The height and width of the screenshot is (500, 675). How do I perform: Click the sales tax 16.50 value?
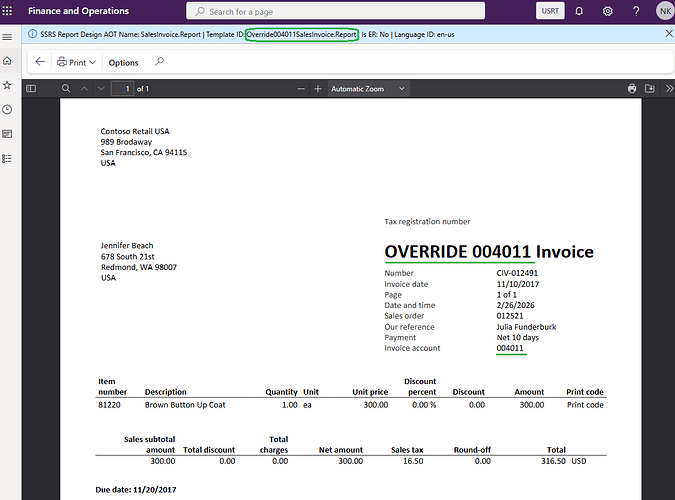click(413, 461)
